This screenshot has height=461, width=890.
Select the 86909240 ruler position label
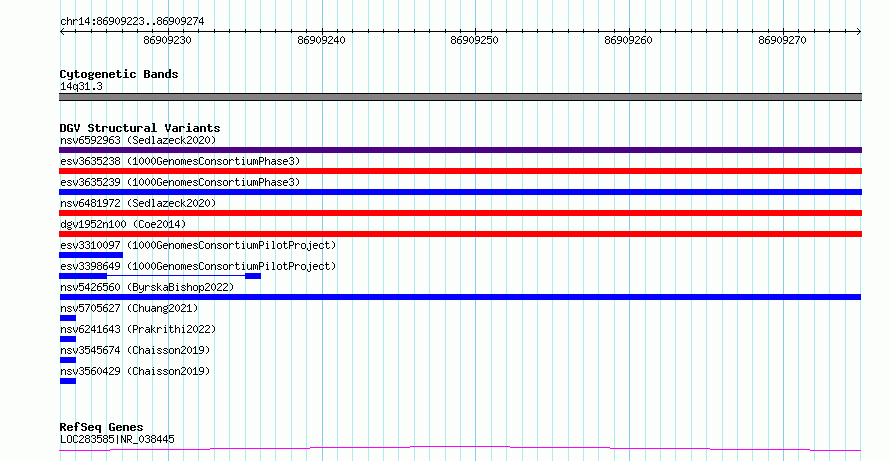(x=321, y=40)
